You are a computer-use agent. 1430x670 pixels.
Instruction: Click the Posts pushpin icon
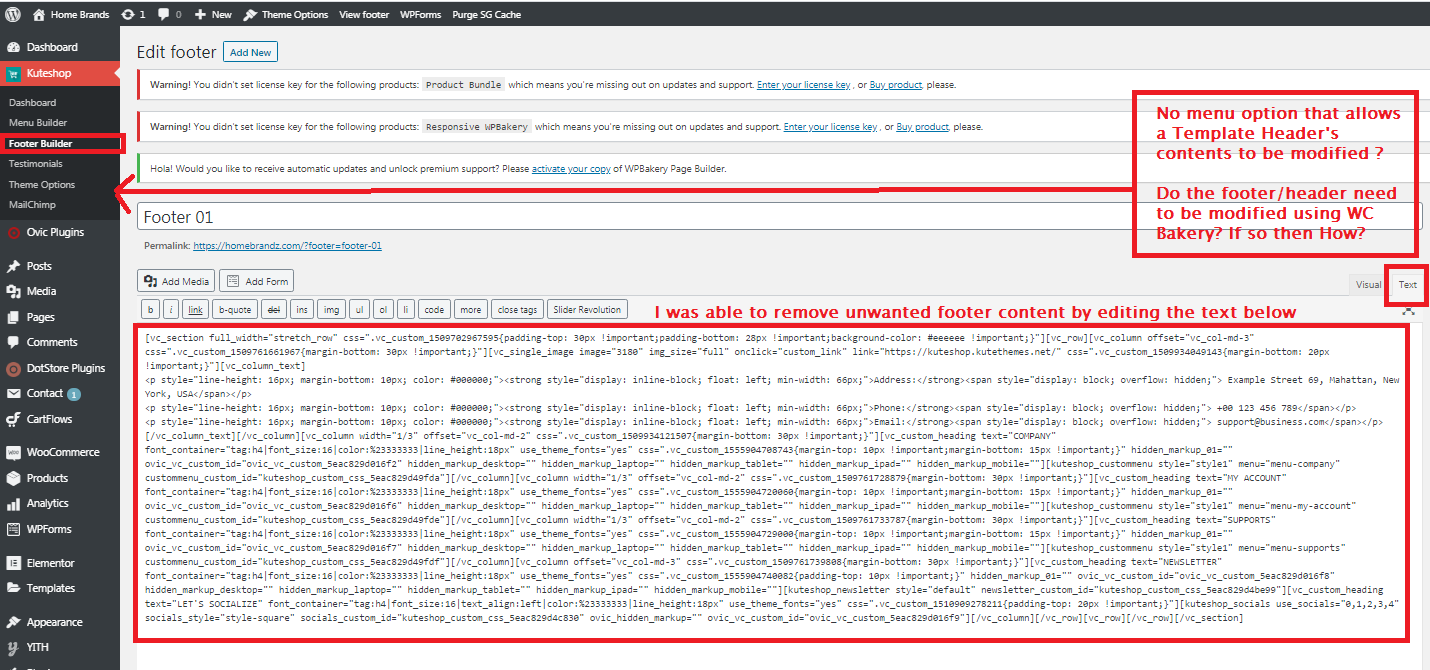point(13,267)
